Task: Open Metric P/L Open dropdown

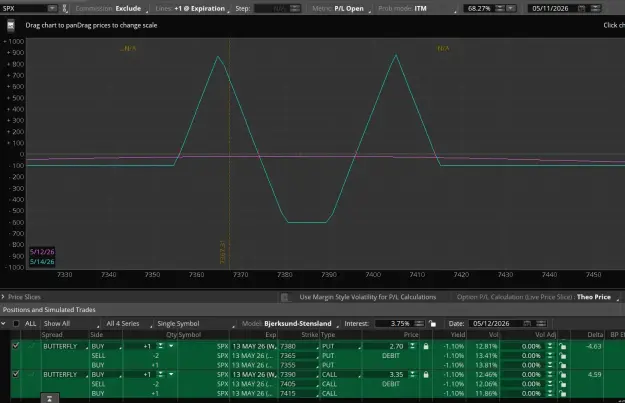Action: tap(341, 8)
